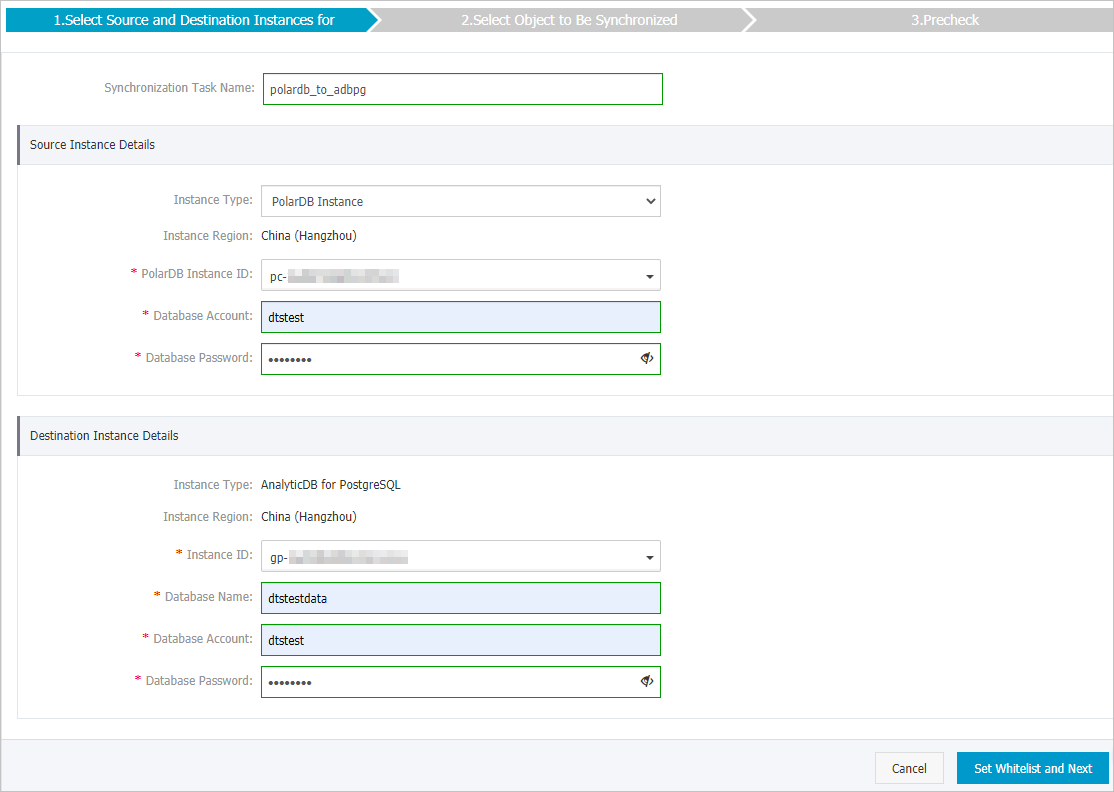The image size is (1114, 792).
Task: Click the Database Name field showing dtstestdata
Action: (461, 597)
